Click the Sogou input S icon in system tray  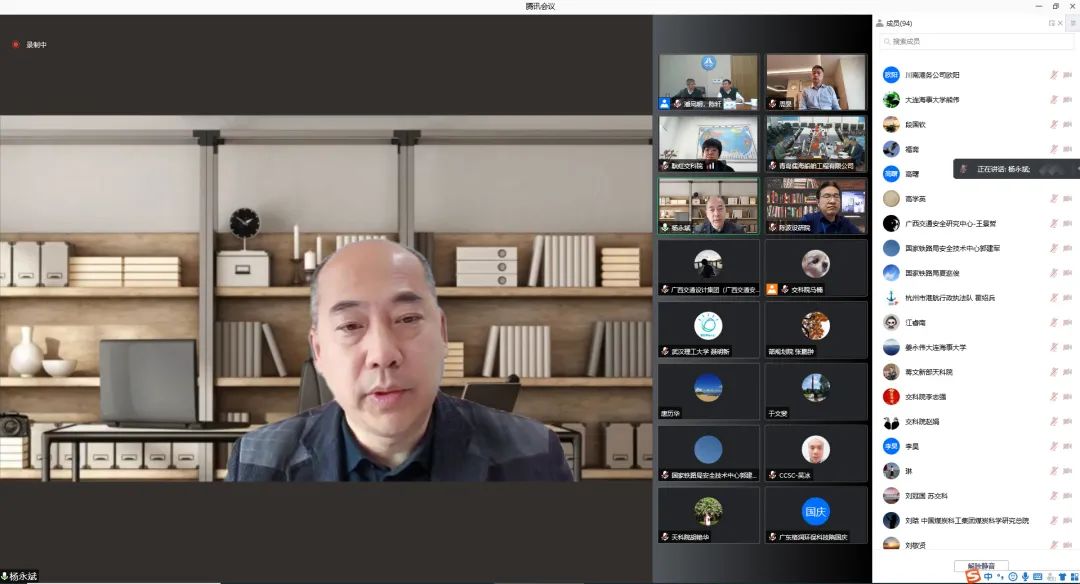(972, 576)
